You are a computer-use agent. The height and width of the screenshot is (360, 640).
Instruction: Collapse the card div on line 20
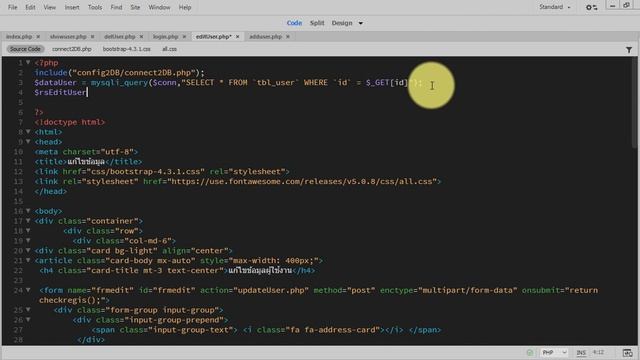coord(28,250)
